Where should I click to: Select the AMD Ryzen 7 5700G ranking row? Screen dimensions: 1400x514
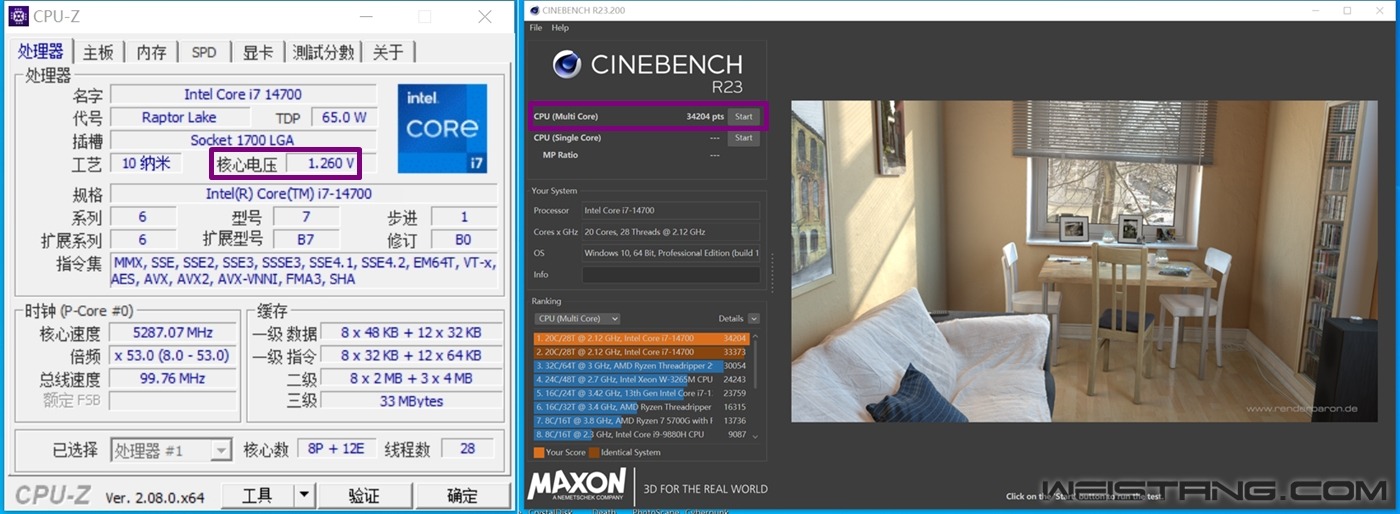click(x=641, y=422)
